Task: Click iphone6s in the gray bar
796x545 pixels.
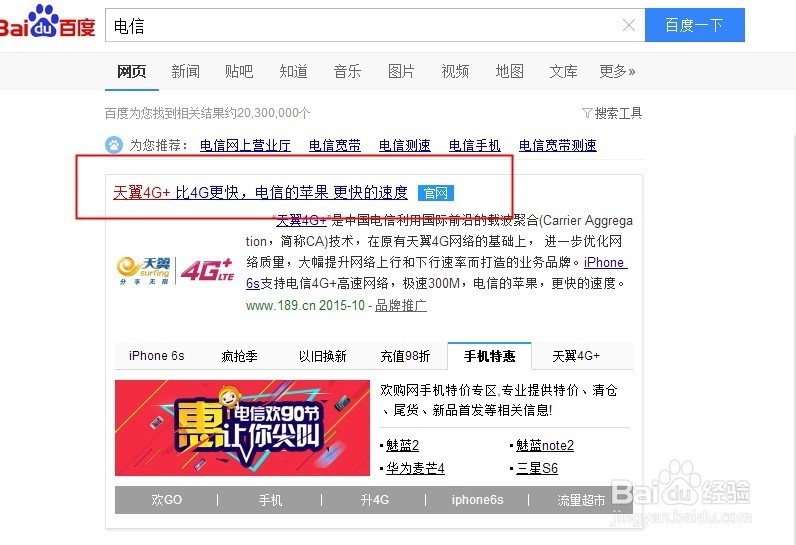Action: 477,500
